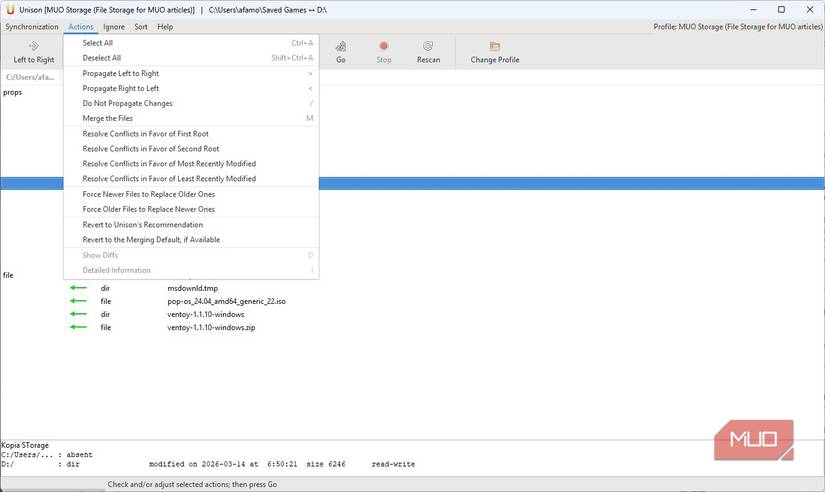The height and width of the screenshot is (492, 825).
Task: Select pop-os_24.04_amd64_generic_22.iso file name
Action: pyautogui.click(x=227, y=302)
